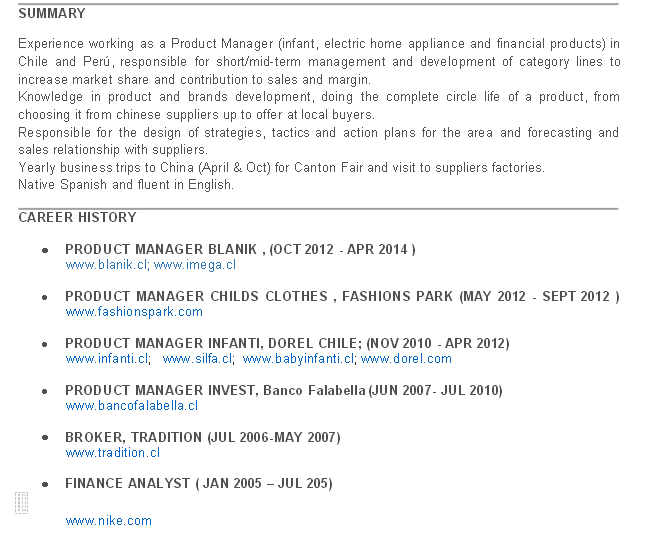Click the CAREER HISTORY heading
This screenshot has width=651, height=545.
tap(77, 217)
